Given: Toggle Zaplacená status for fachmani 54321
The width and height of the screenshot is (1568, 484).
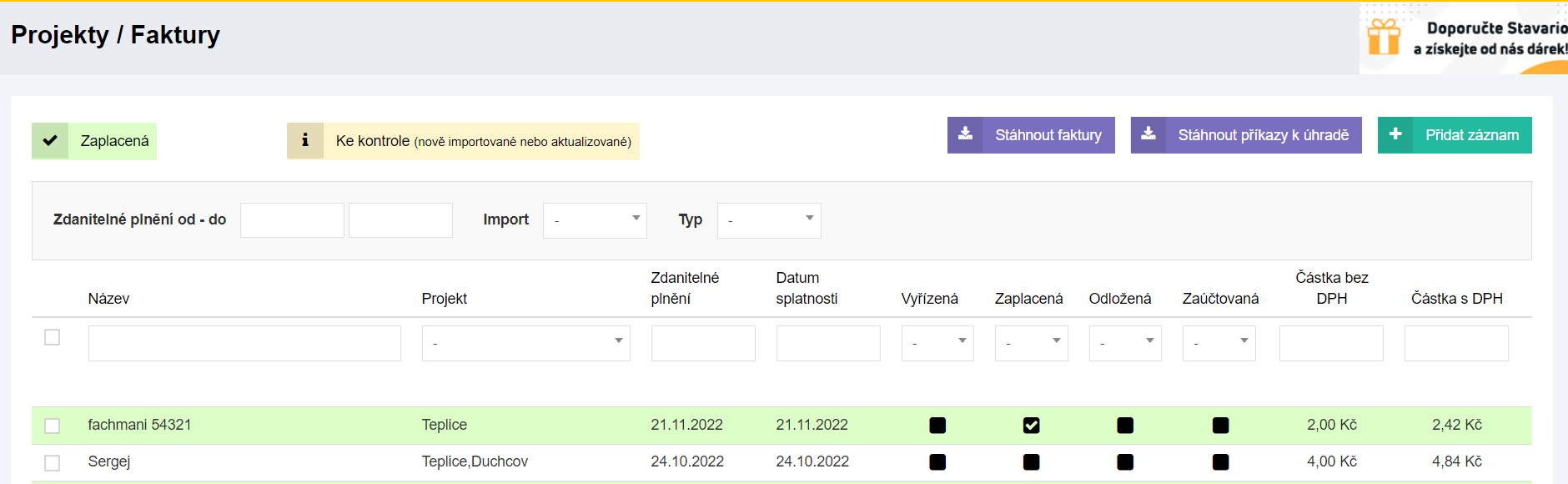Looking at the screenshot, I should click(1031, 426).
